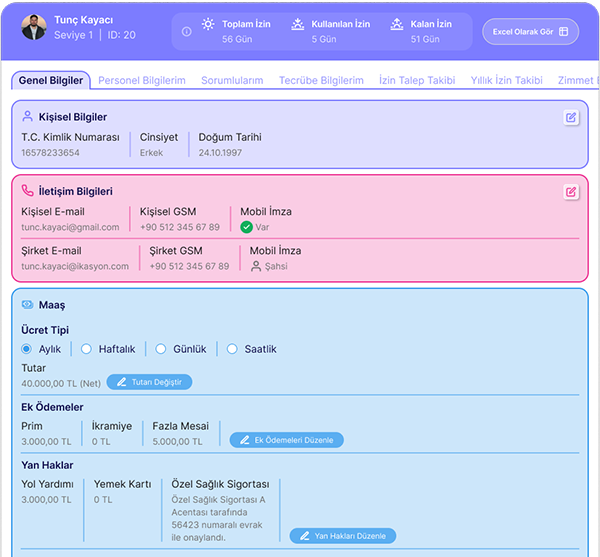
Task: Go to Tecrübe Bilgilerim tab
Action: 321,80
